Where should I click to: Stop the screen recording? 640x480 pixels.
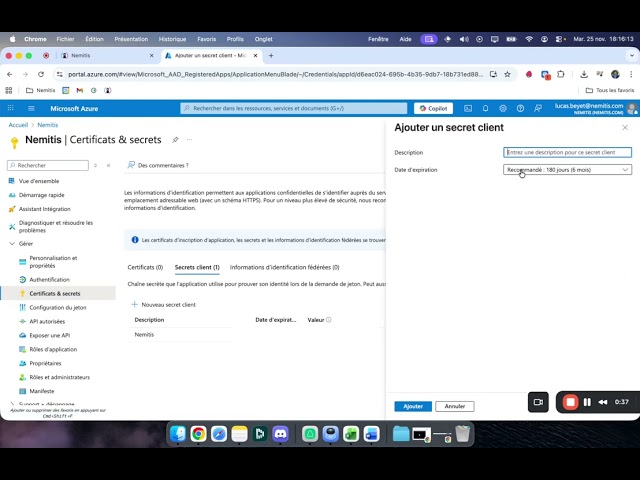[570, 402]
